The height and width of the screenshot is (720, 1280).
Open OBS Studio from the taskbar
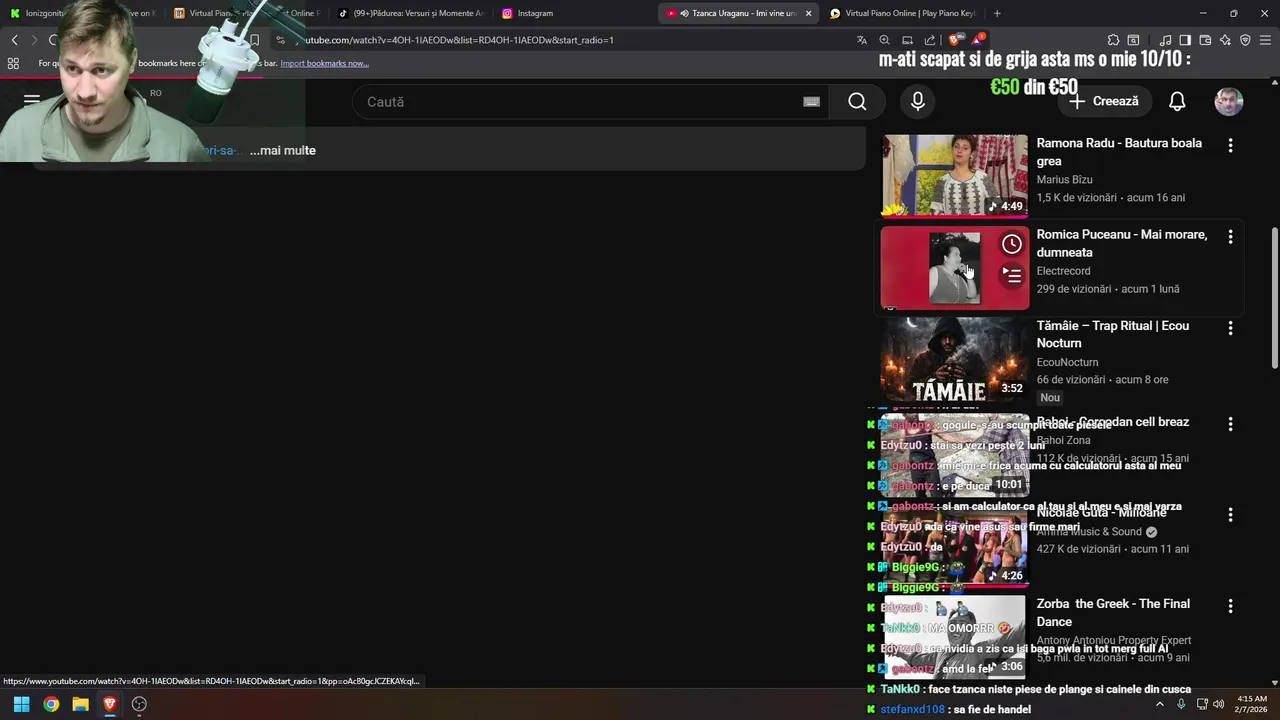click(x=139, y=704)
